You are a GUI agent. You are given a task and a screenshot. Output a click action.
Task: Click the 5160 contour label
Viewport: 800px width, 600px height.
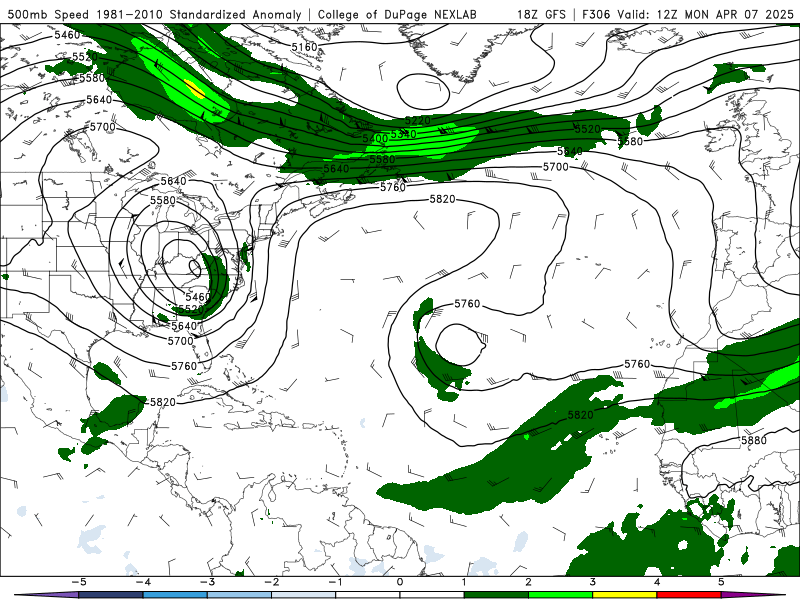coord(304,47)
